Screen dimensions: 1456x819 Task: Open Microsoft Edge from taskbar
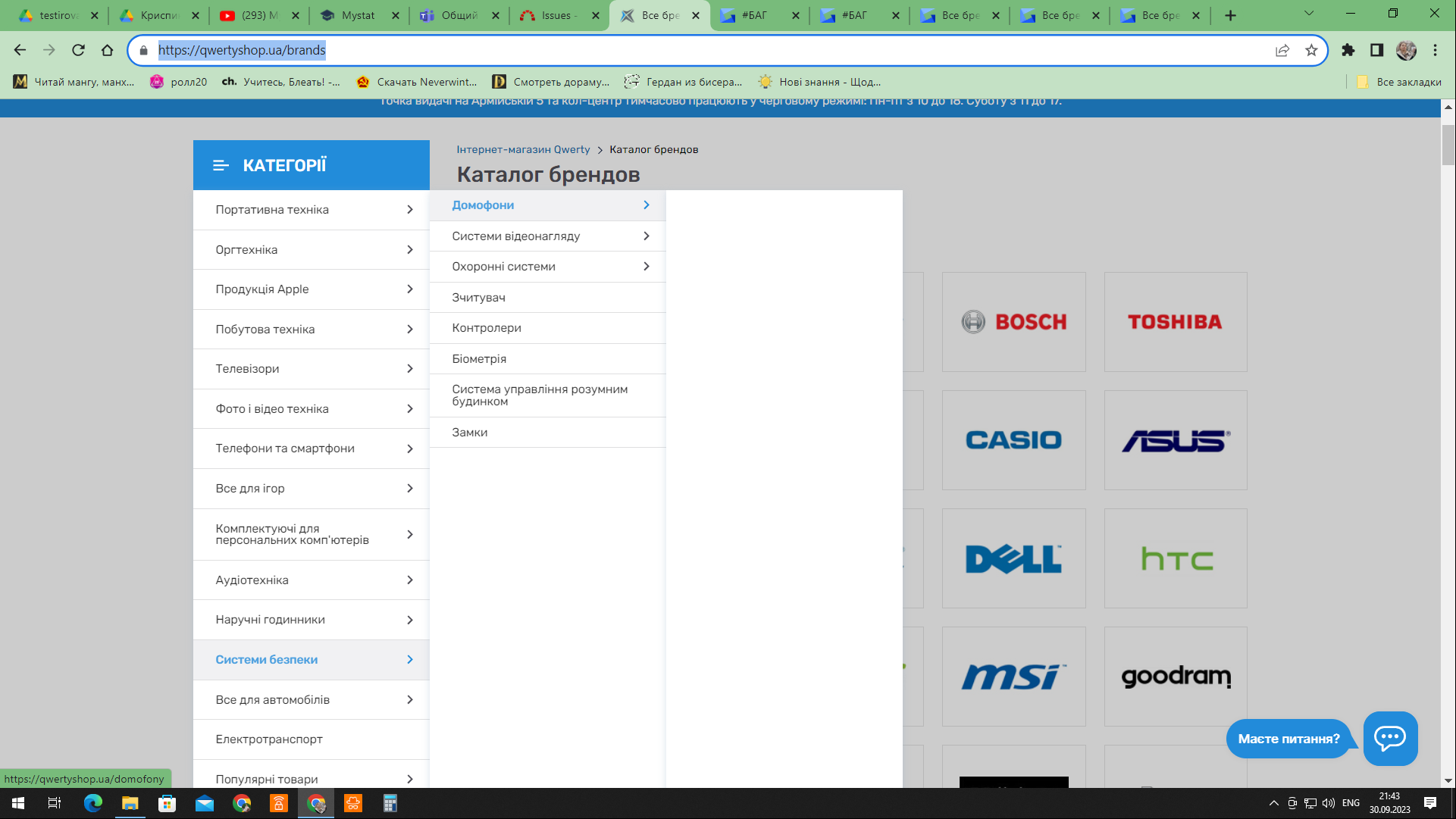pyautogui.click(x=92, y=803)
